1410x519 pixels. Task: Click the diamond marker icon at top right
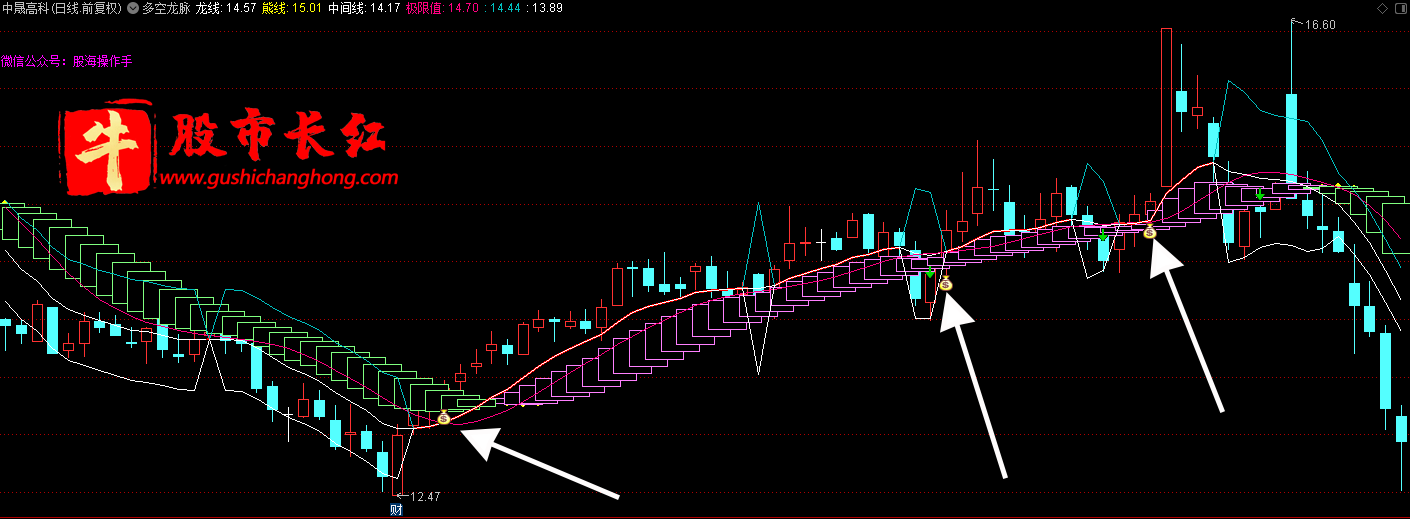[x=1382, y=8]
